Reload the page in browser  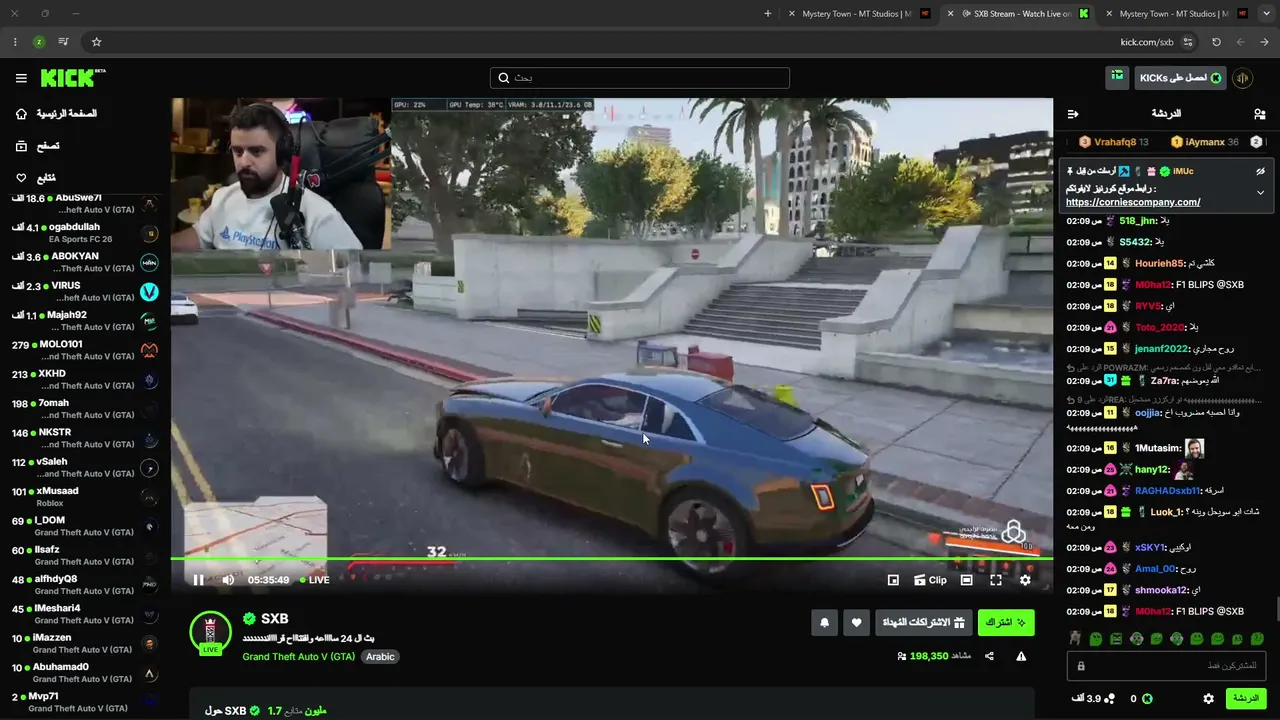point(1216,42)
